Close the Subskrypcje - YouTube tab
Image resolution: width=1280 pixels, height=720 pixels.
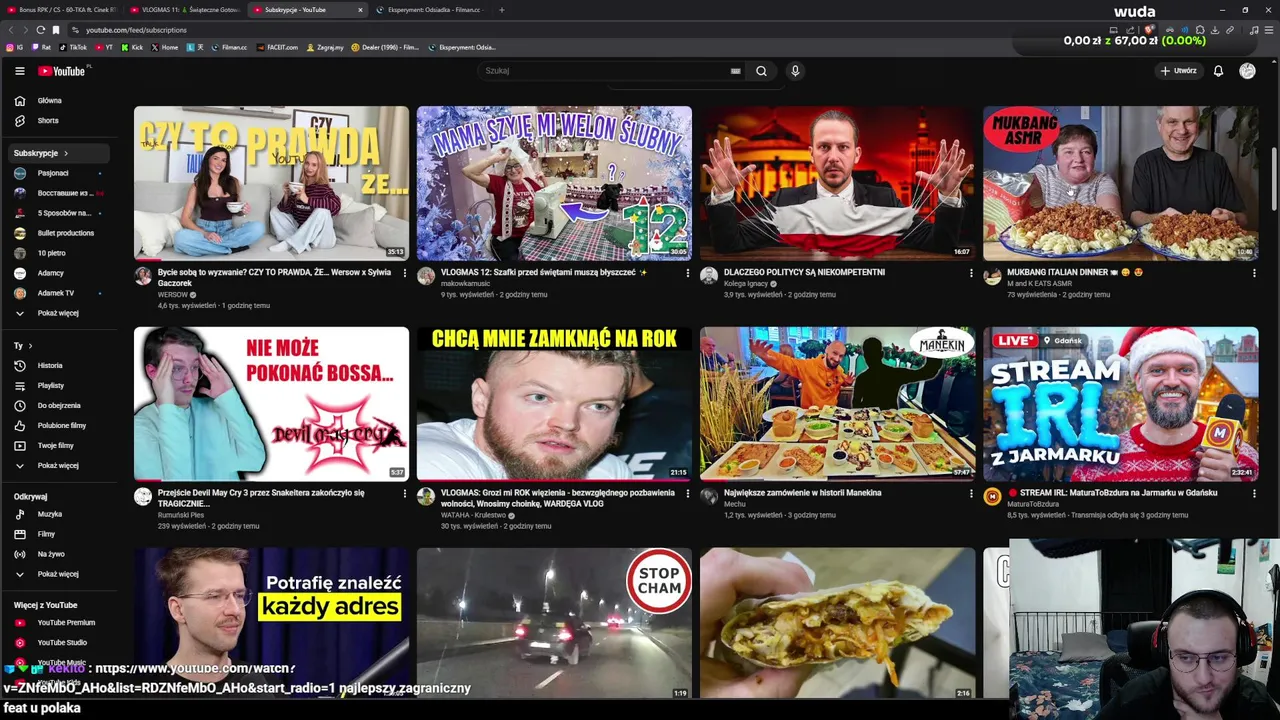point(360,10)
